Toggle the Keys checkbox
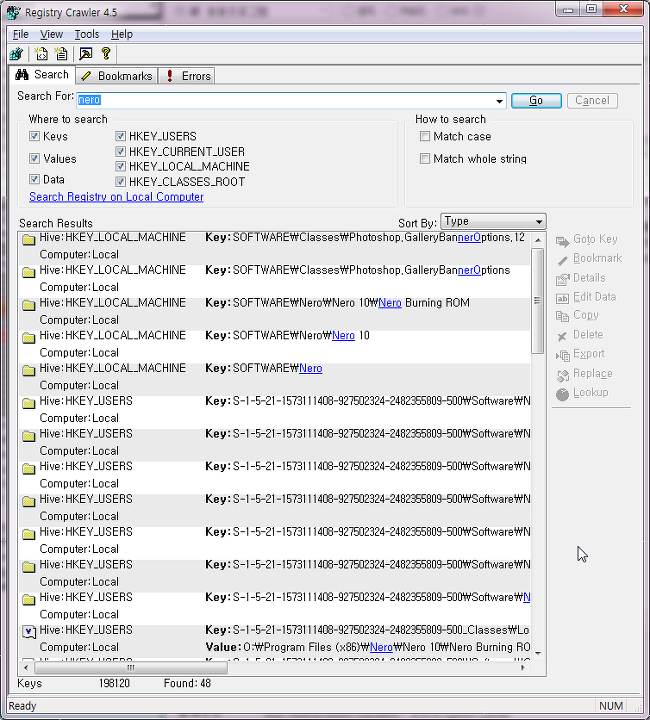The width and height of the screenshot is (650, 720). 34,136
